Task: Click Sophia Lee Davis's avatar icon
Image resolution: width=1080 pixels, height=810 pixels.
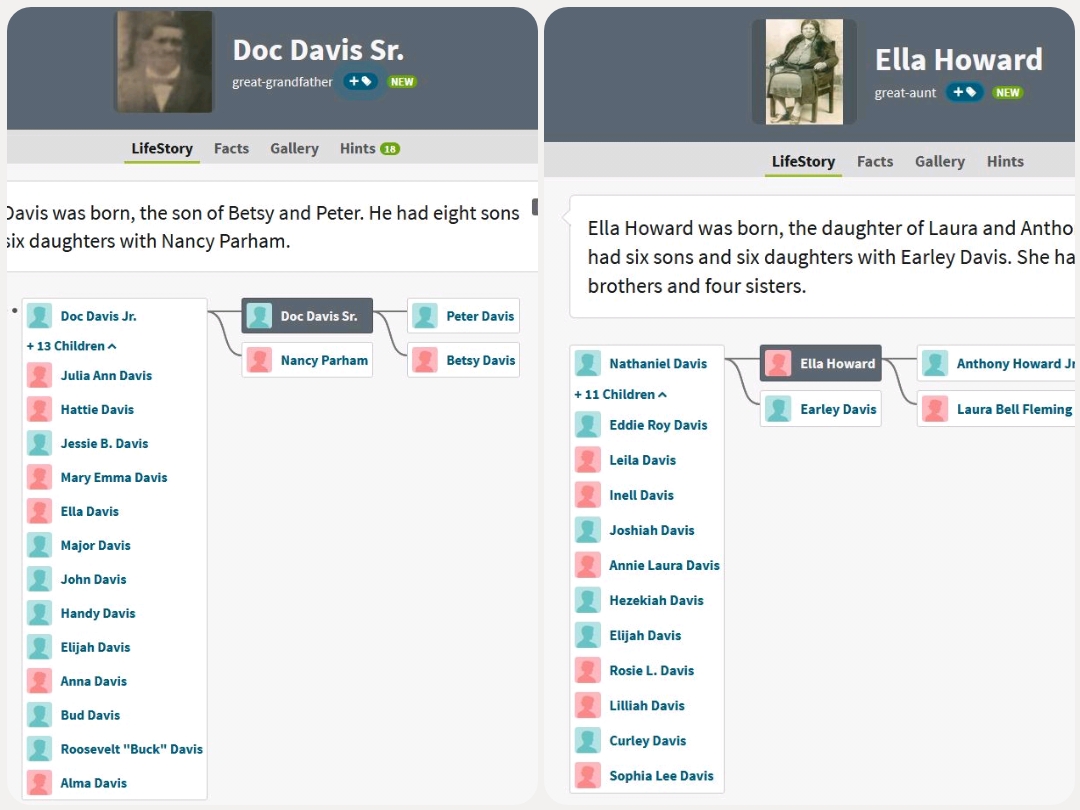Action: 588,776
